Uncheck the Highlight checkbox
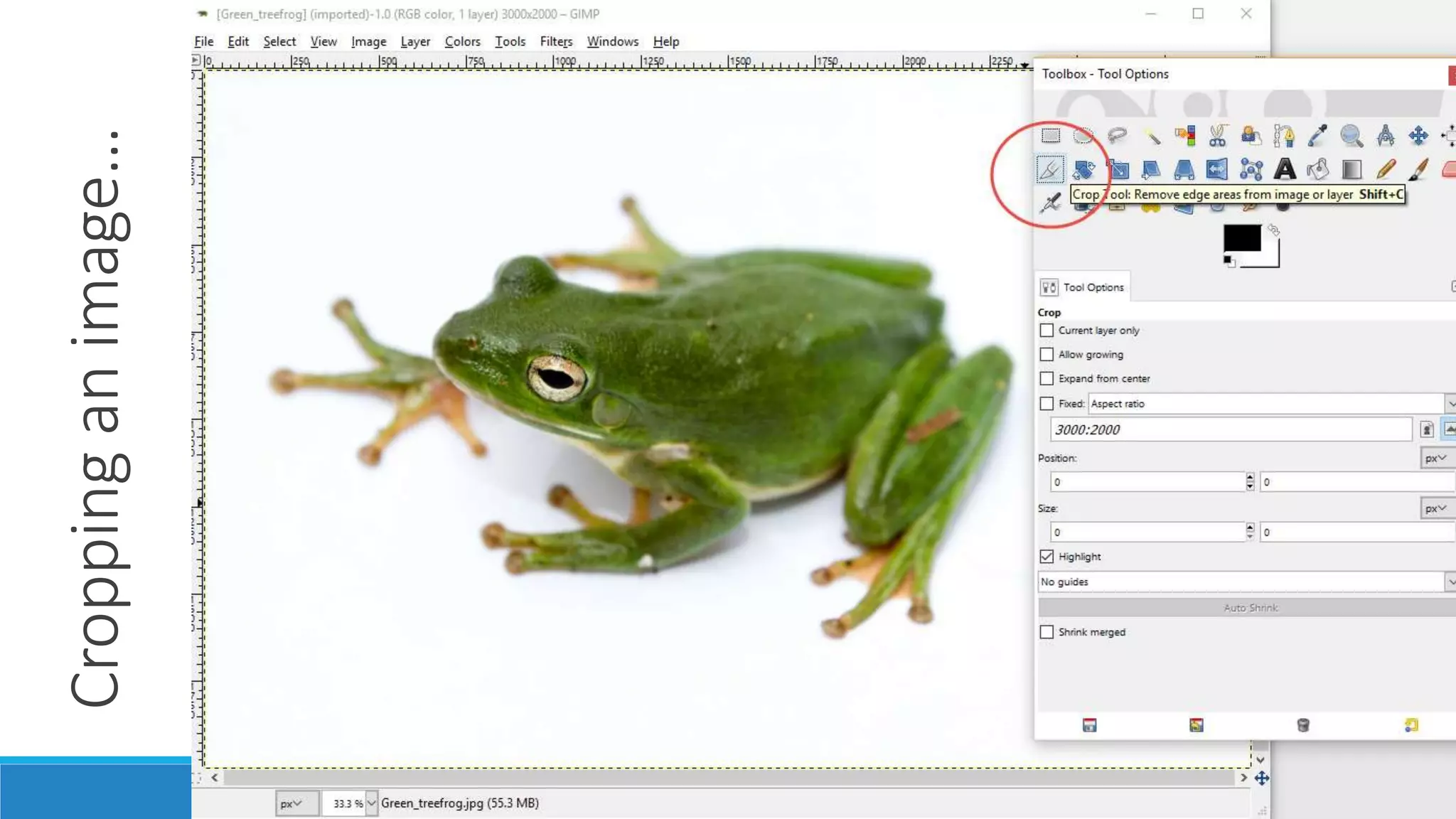 (x=1046, y=557)
